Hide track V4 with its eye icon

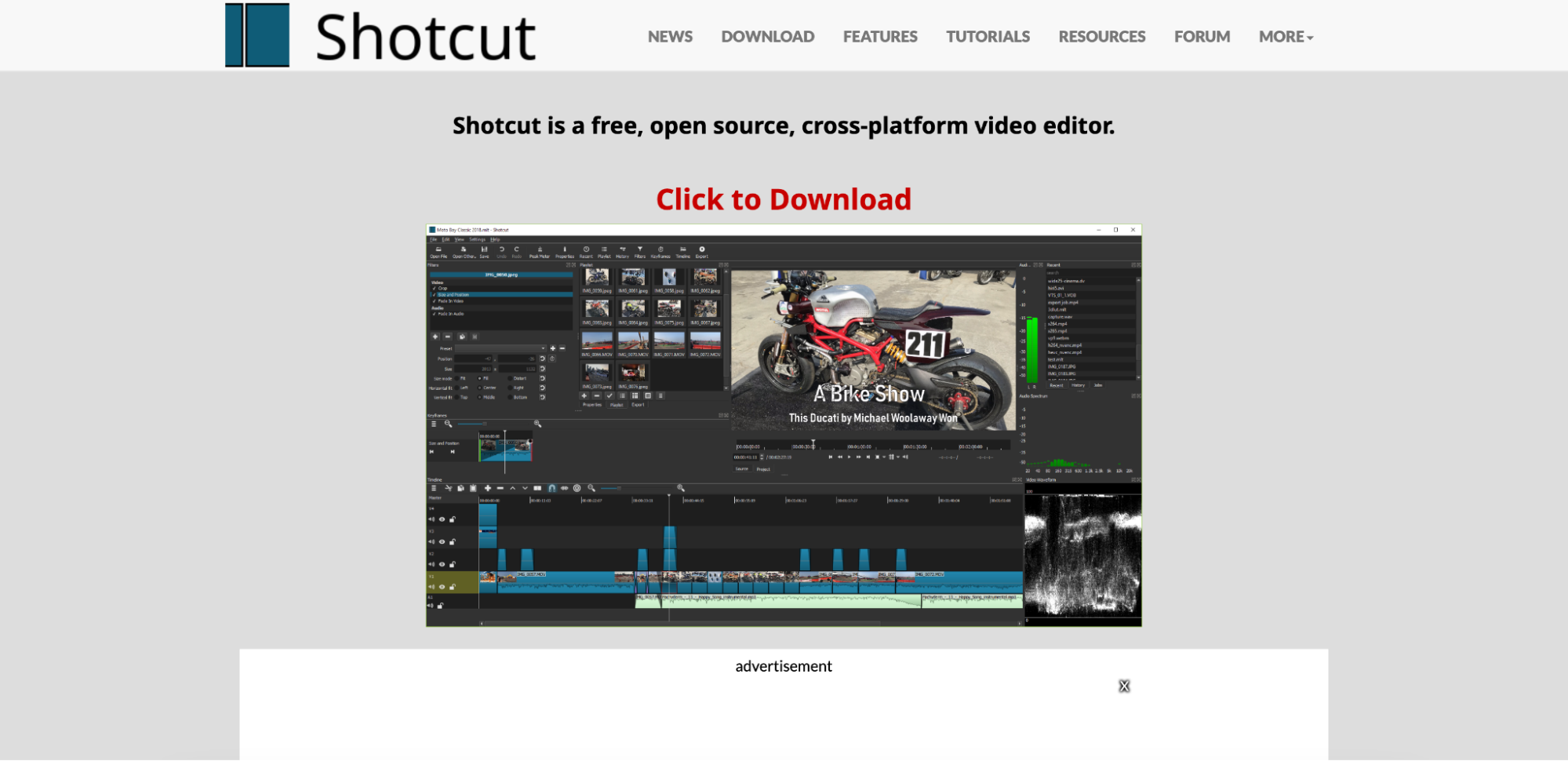pos(442,519)
